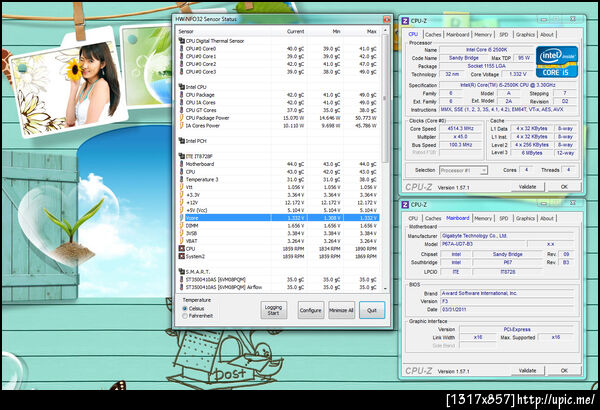Click the Minimize All button
The image size is (600, 410).
coord(341,310)
